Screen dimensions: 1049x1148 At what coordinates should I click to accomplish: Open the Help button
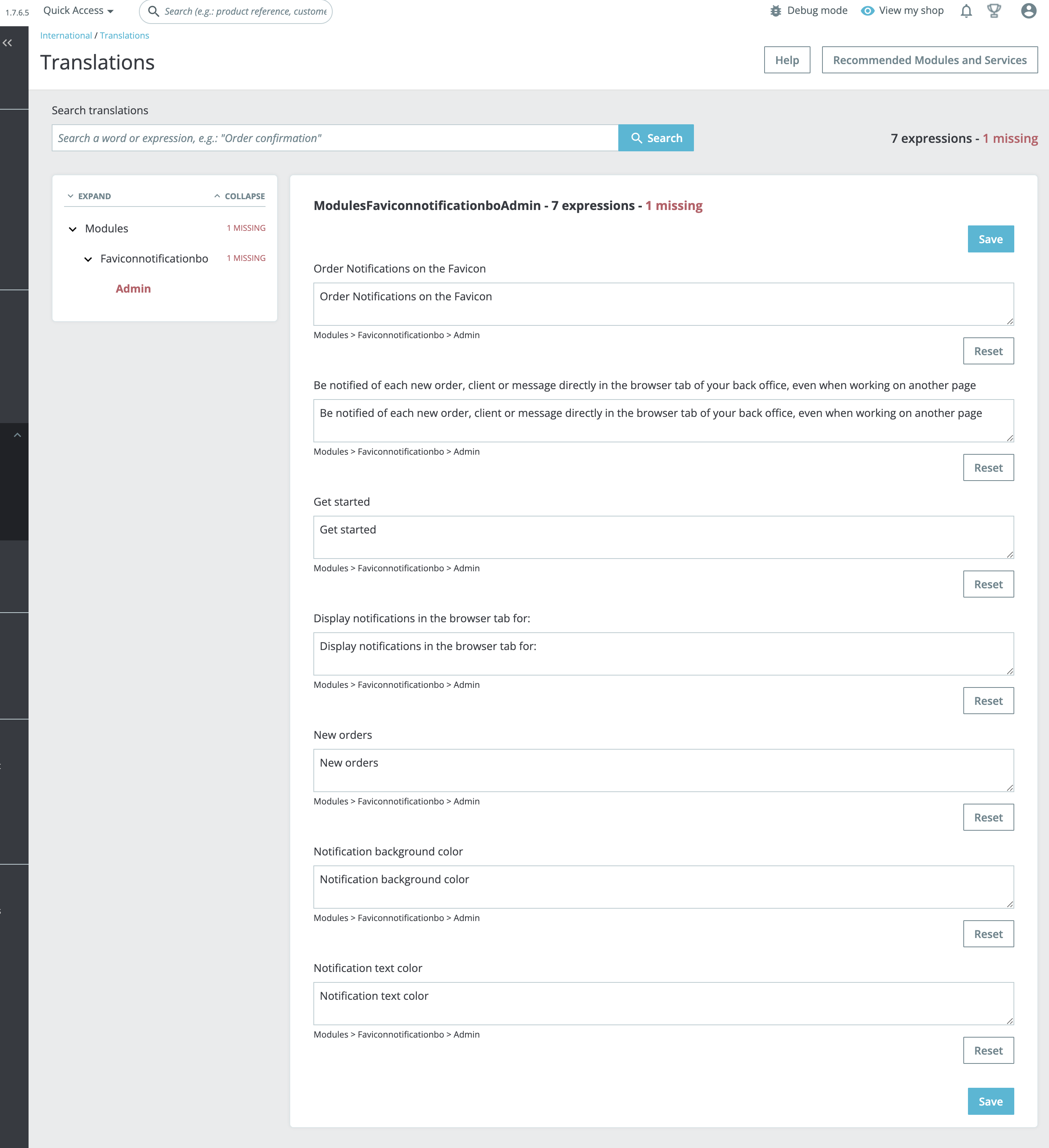[787, 60]
